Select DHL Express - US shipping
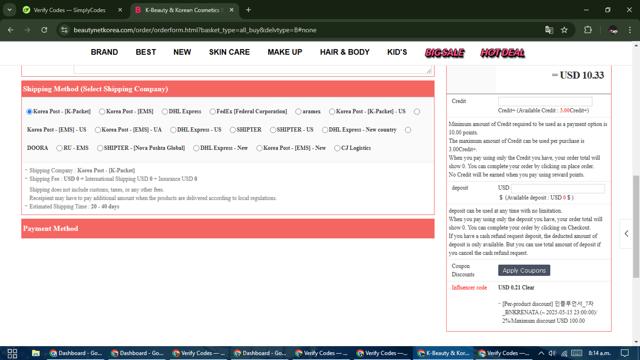The width and height of the screenshot is (640, 360). coord(173,130)
